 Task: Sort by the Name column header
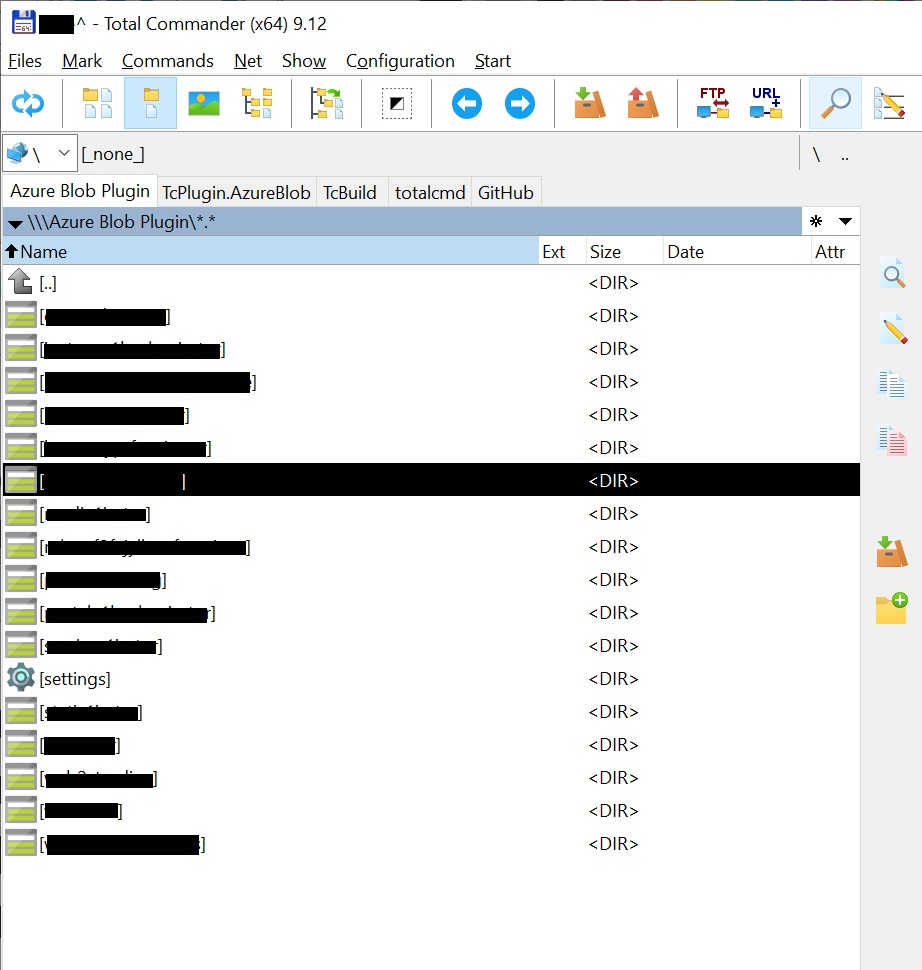270,252
